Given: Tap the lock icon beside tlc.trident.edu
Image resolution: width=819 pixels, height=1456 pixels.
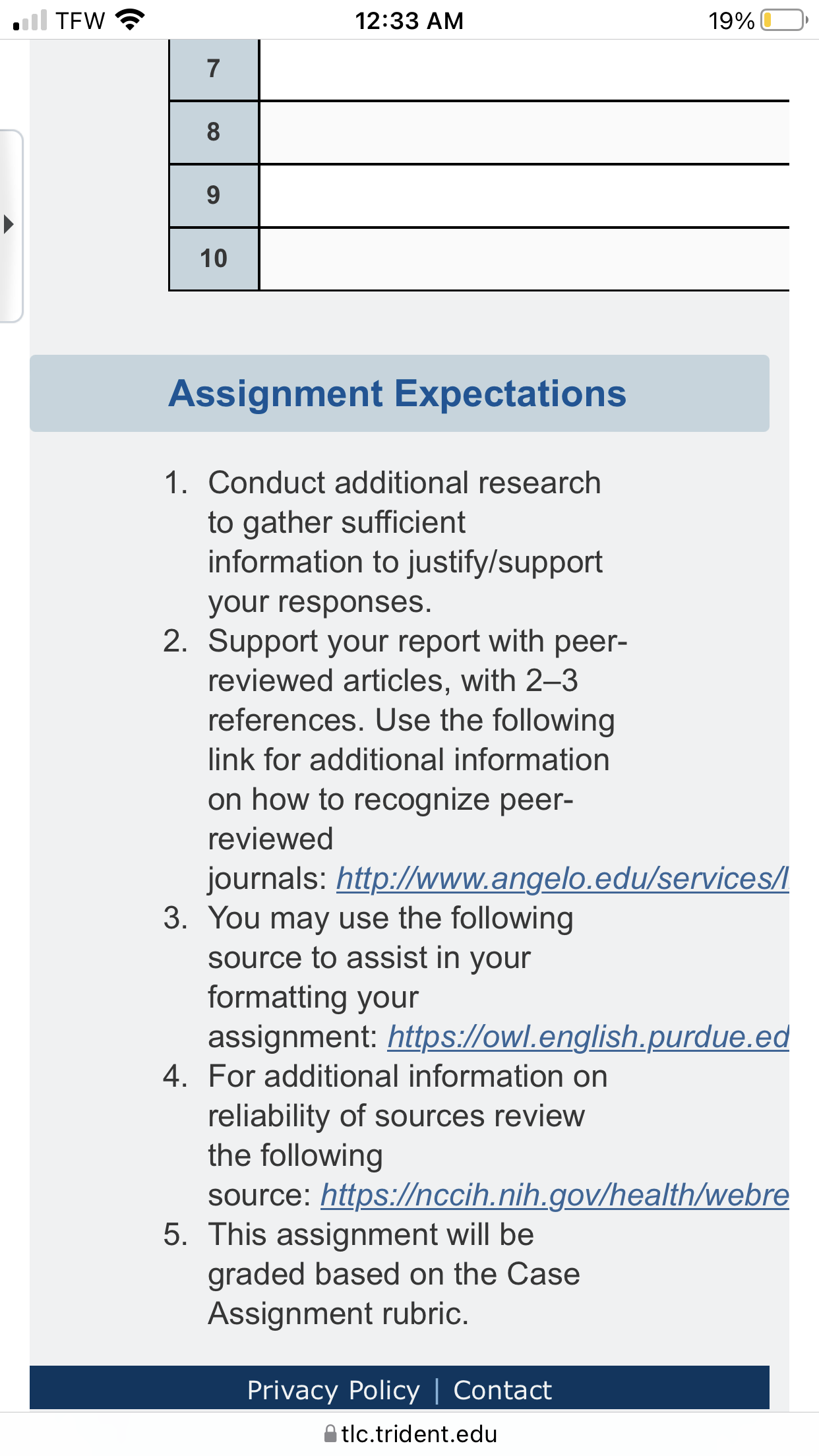Looking at the screenshot, I should [330, 1434].
